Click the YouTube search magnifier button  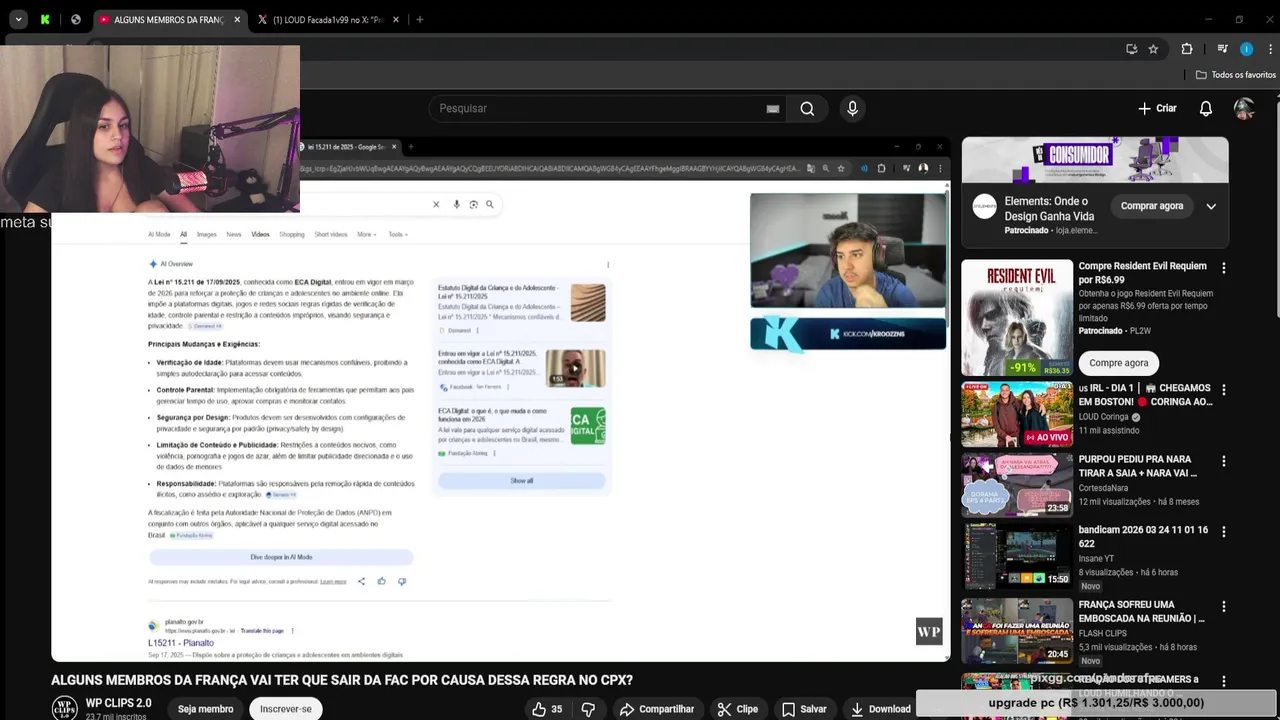coord(807,108)
